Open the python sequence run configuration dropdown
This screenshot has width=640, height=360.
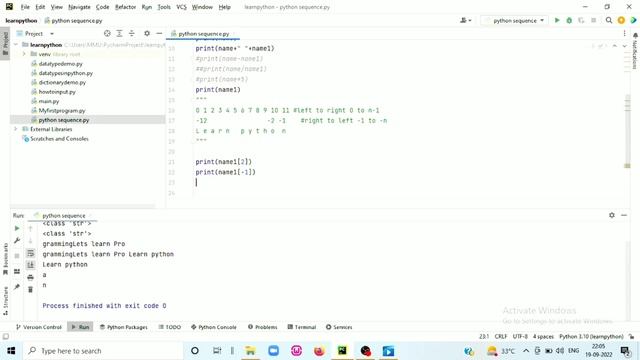515,20
